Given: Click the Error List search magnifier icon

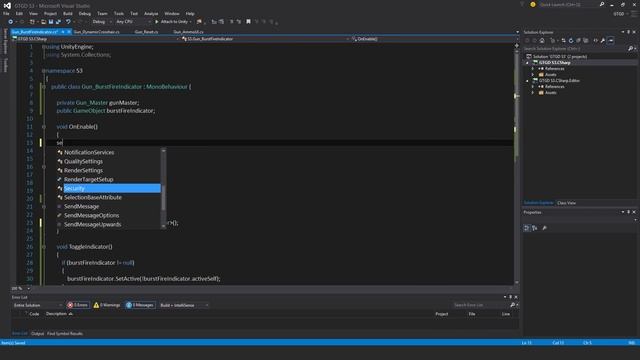Looking at the screenshot, I should (x=513, y=305).
